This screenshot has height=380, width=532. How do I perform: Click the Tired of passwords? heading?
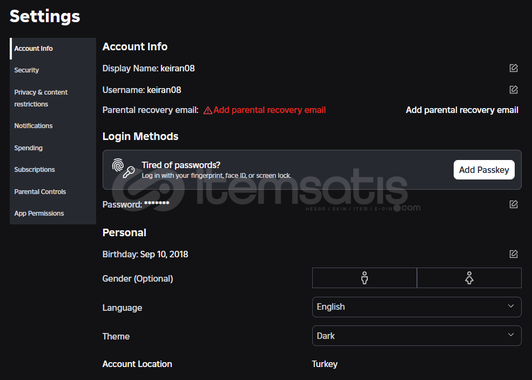(x=181, y=165)
